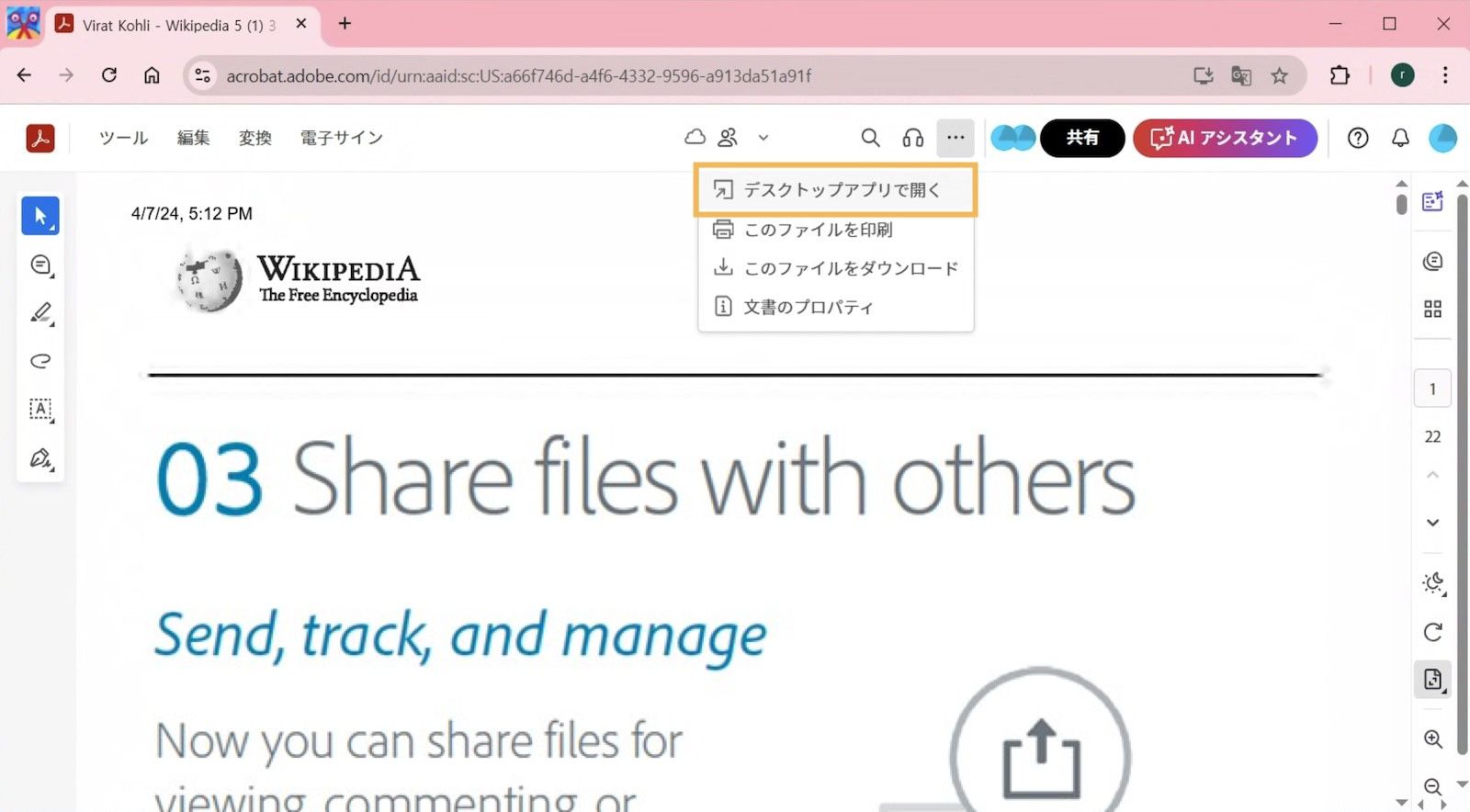Rotate the page with the circular arrow icon

coord(1432,632)
